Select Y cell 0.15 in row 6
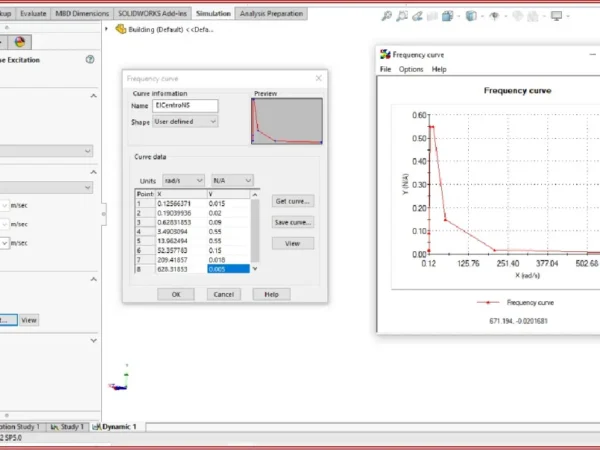Viewport: 600px width, 450px height. 228,250
